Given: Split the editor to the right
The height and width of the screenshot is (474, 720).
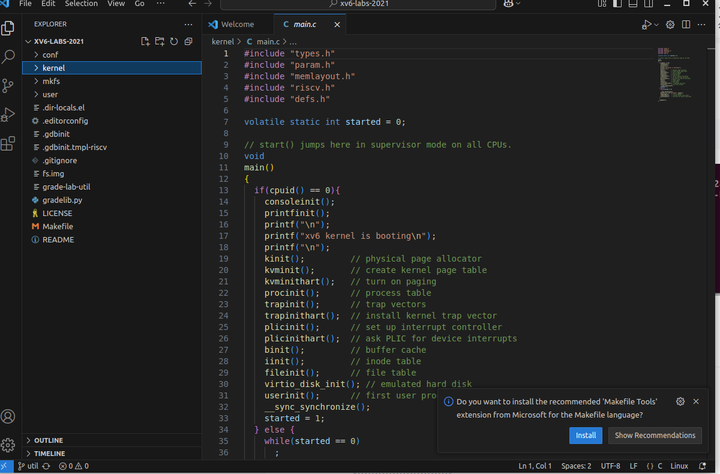Looking at the screenshot, I should pos(685,24).
